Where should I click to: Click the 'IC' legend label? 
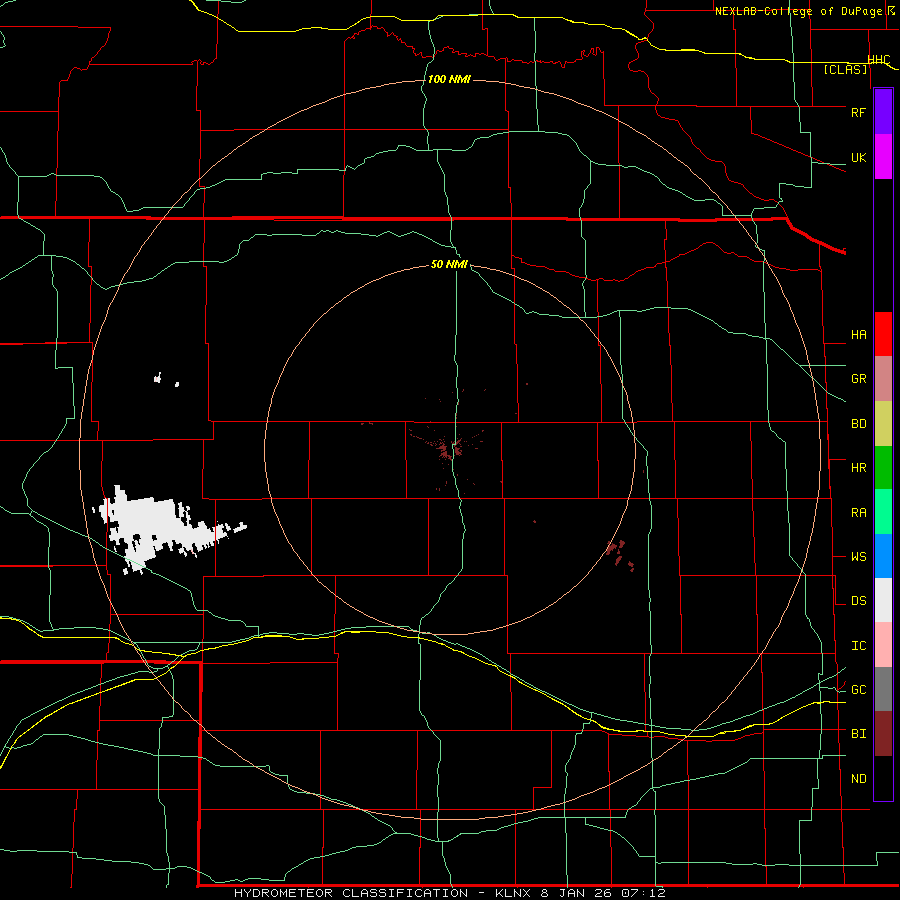coord(858,646)
